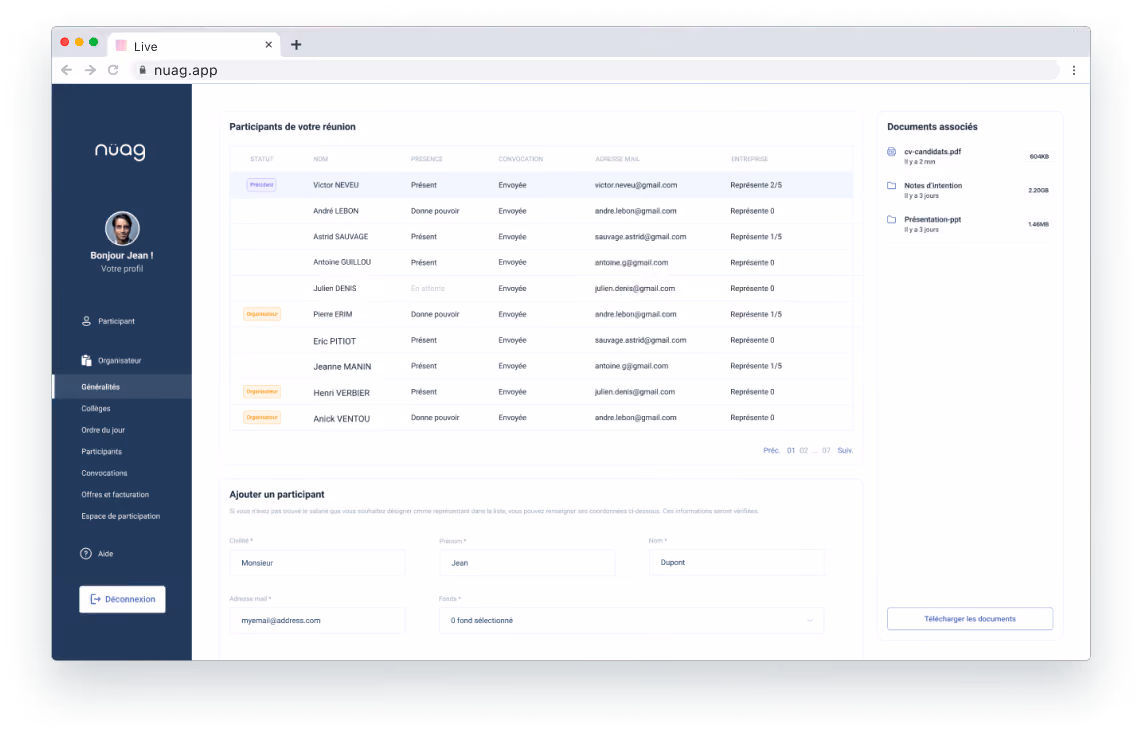This screenshot has height=737, width=1142.
Task: Sort by the ENTREPRISE column header
Action: point(749,159)
